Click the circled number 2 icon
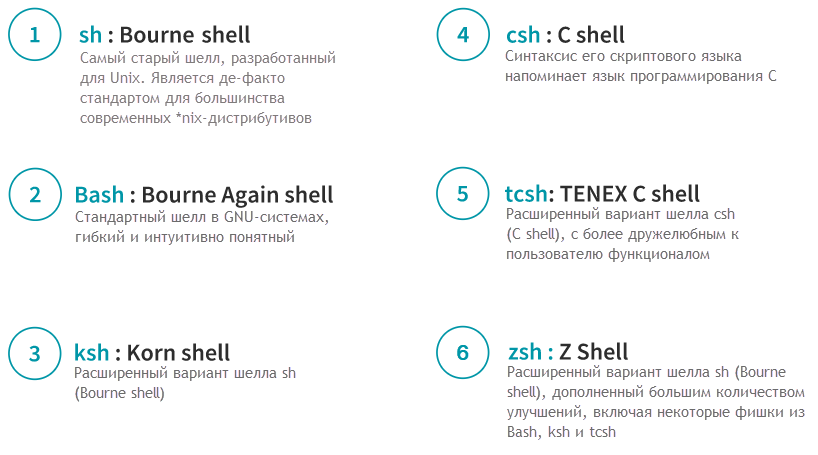Image resolution: width=818 pixels, height=455 pixels. coord(35,194)
